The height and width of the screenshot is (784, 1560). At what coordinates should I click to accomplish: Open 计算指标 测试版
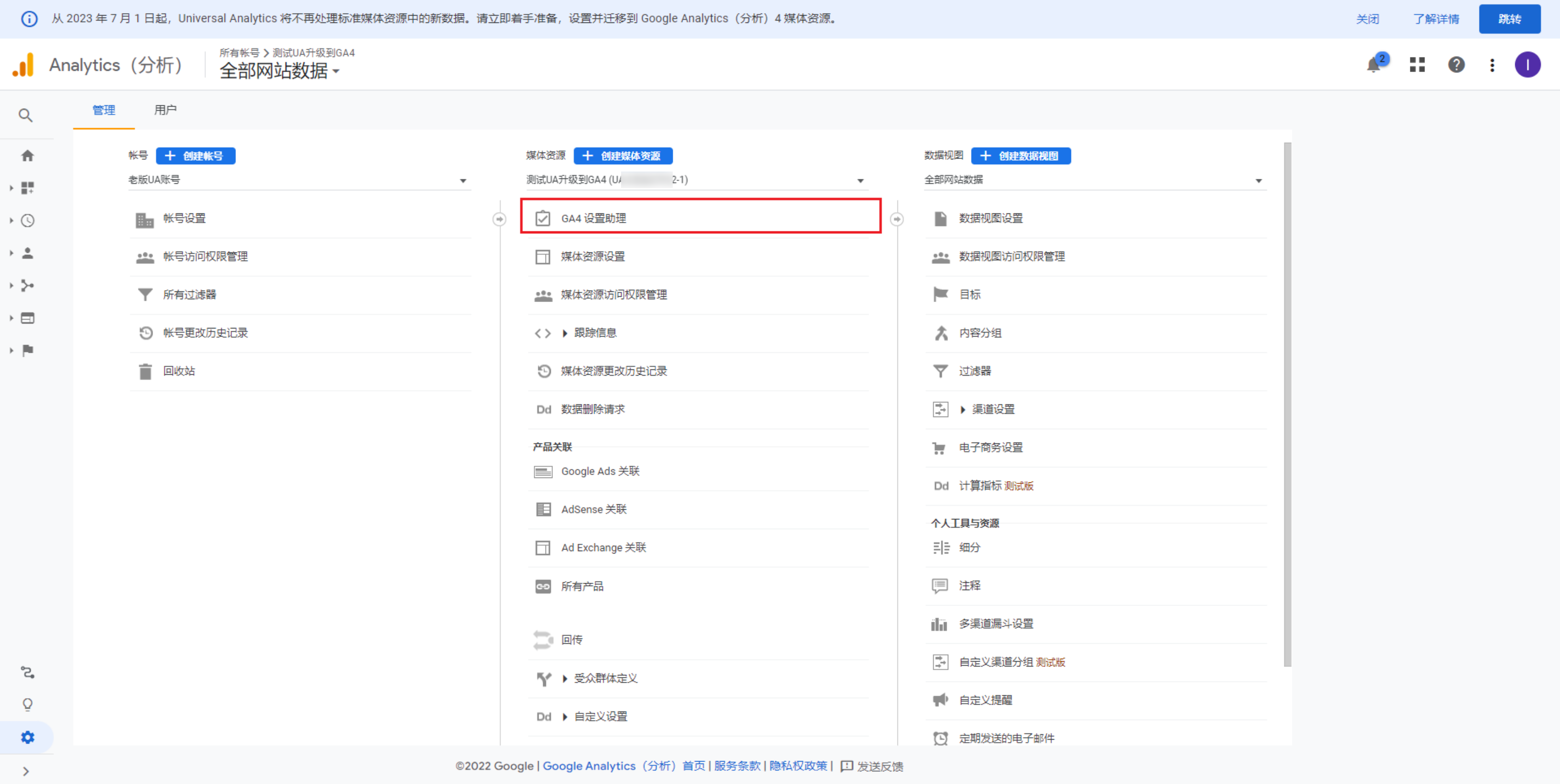click(x=1096, y=486)
